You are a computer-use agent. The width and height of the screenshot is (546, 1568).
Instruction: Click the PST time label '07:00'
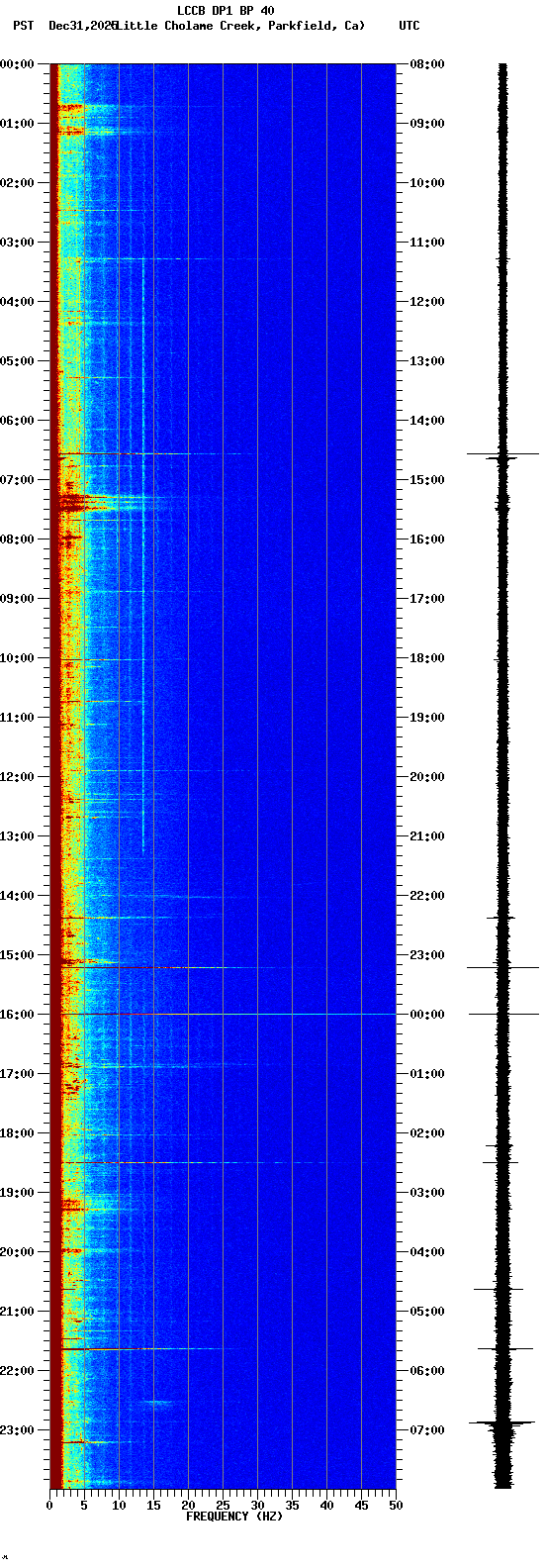(x=17, y=480)
